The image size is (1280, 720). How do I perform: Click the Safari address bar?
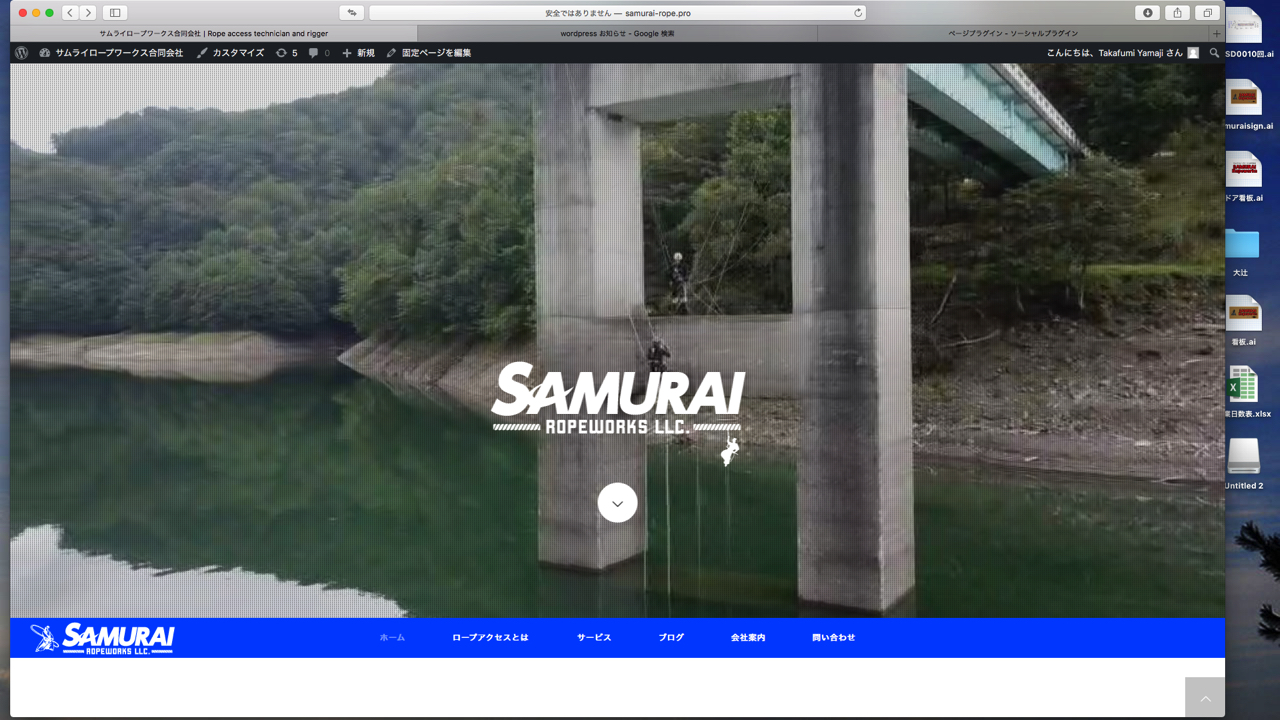(617, 13)
